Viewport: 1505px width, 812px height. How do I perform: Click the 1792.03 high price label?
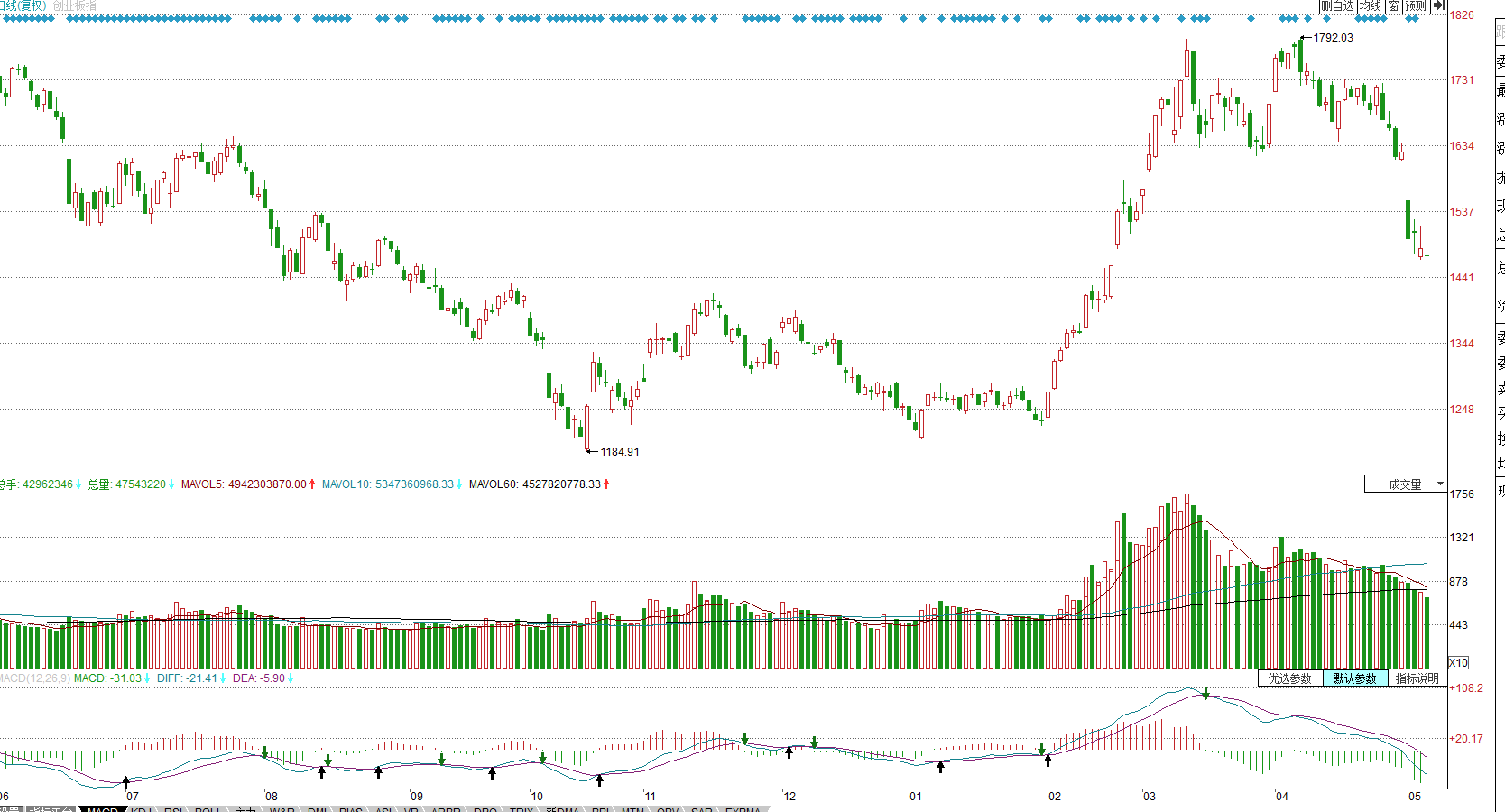pos(1333,38)
